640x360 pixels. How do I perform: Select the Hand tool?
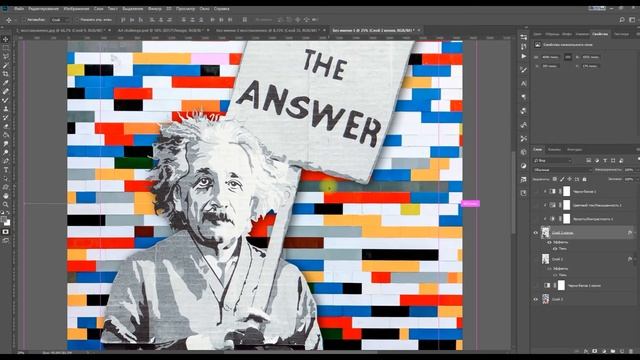tap(6, 196)
